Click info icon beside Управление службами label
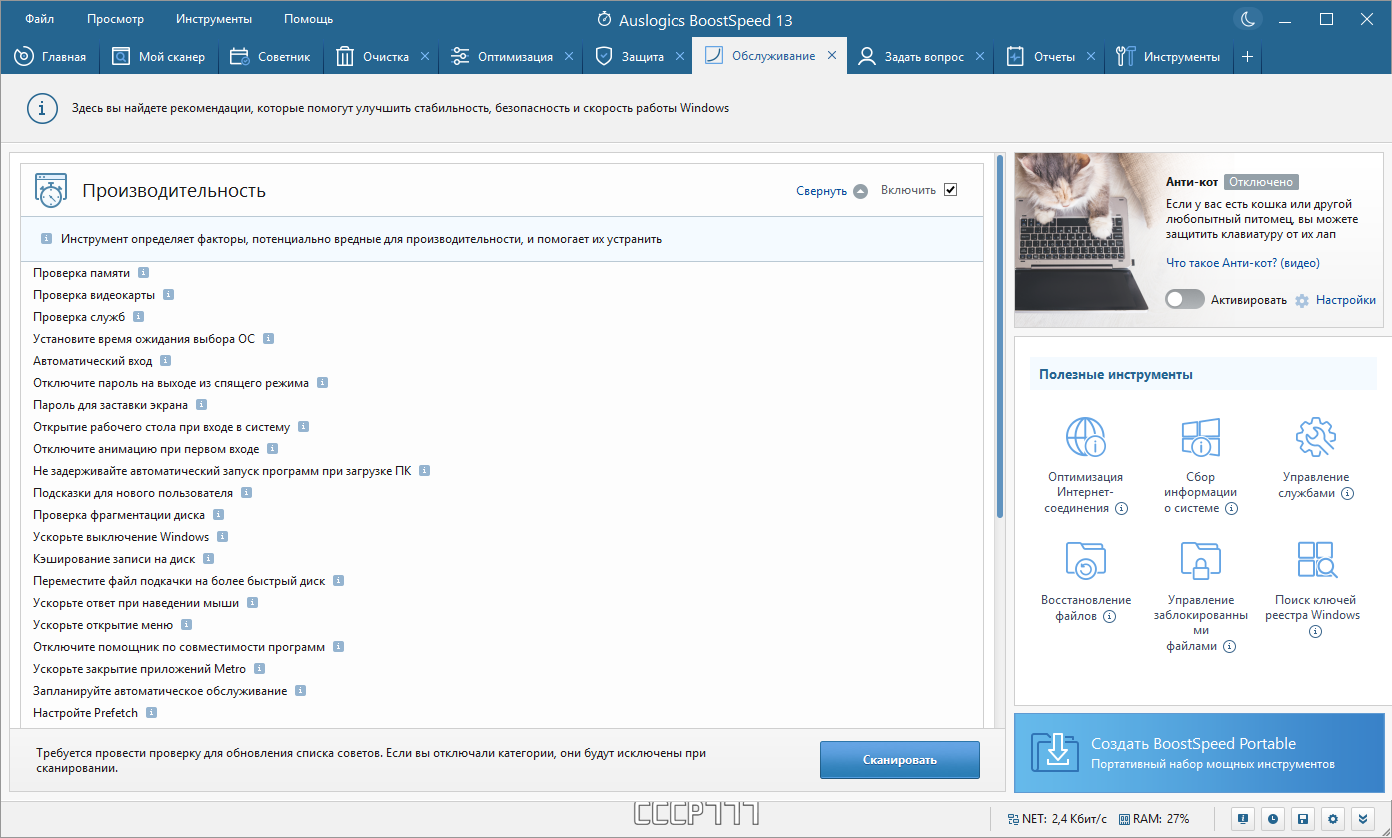This screenshot has width=1392, height=838. click(1348, 493)
